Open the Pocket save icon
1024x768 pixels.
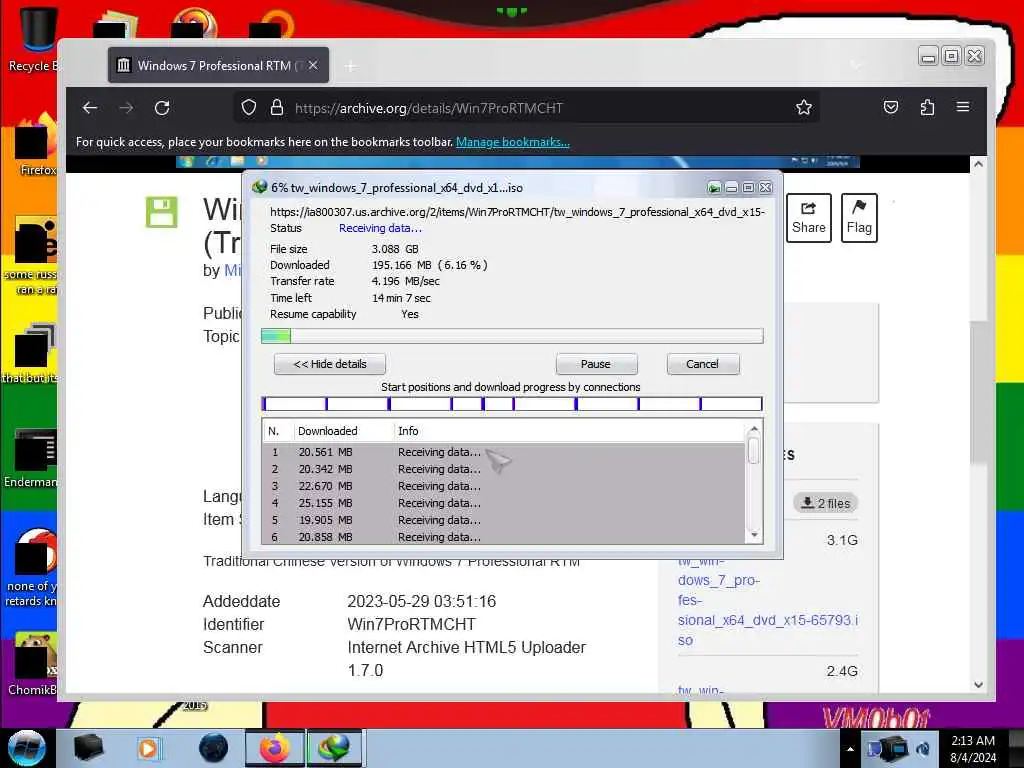click(x=891, y=107)
